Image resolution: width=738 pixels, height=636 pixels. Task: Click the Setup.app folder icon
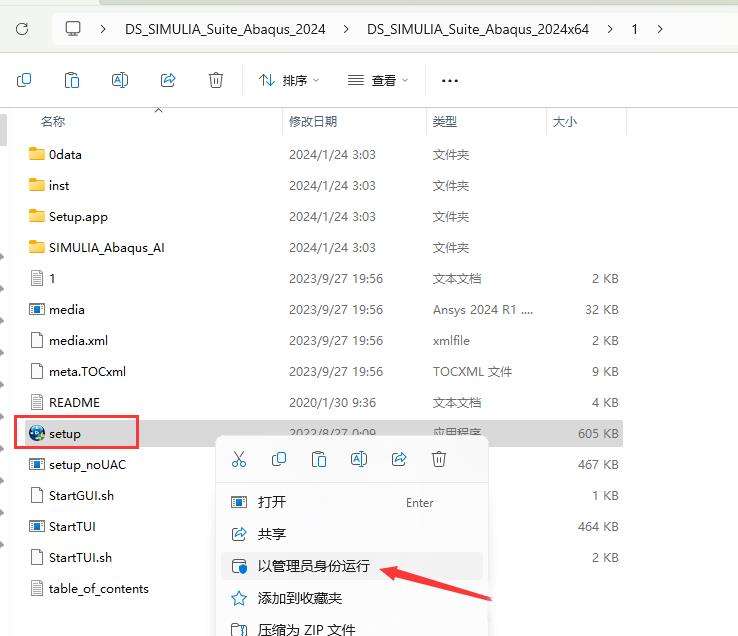point(37,216)
